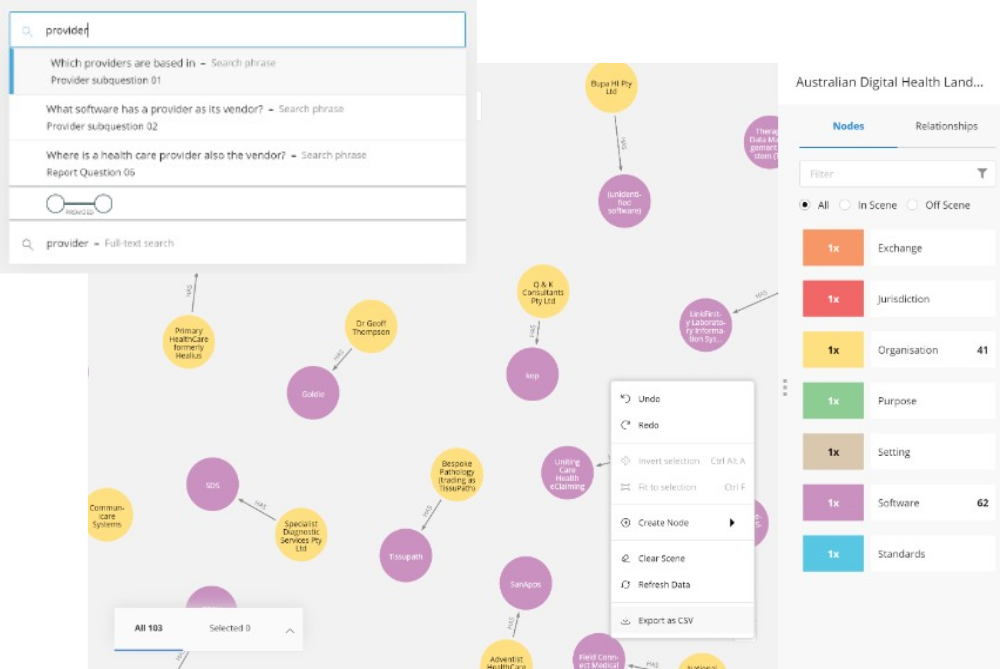The width and height of the screenshot is (1000, 669).
Task: Select the 'provider – Full-text search' option
Action: tap(238, 243)
